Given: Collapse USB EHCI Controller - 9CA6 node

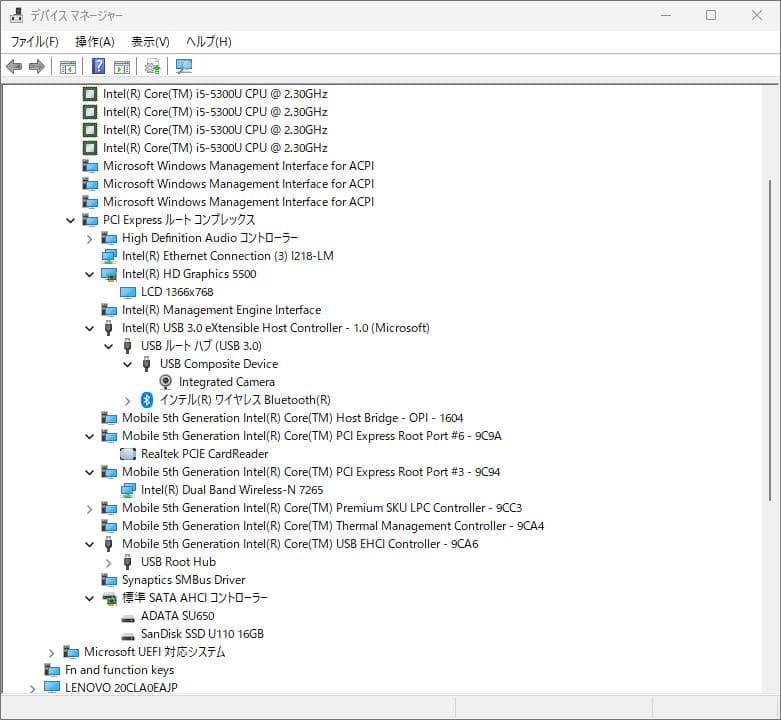Looking at the screenshot, I should click(x=90, y=545).
